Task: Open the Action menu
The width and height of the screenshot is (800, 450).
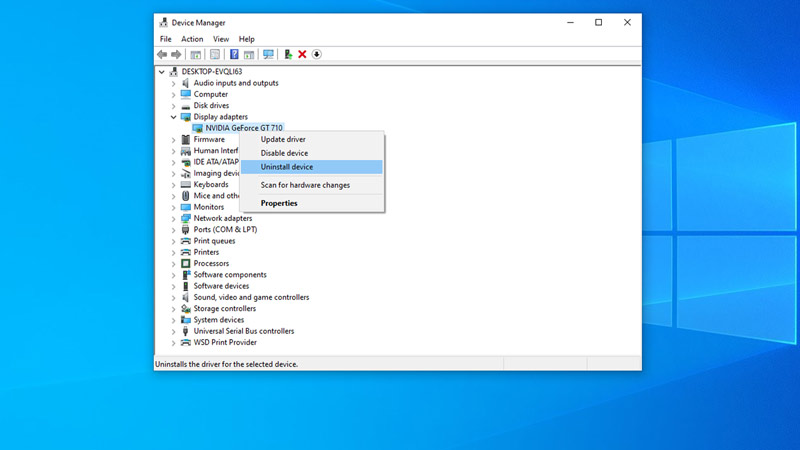Action: (x=192, y=39)
